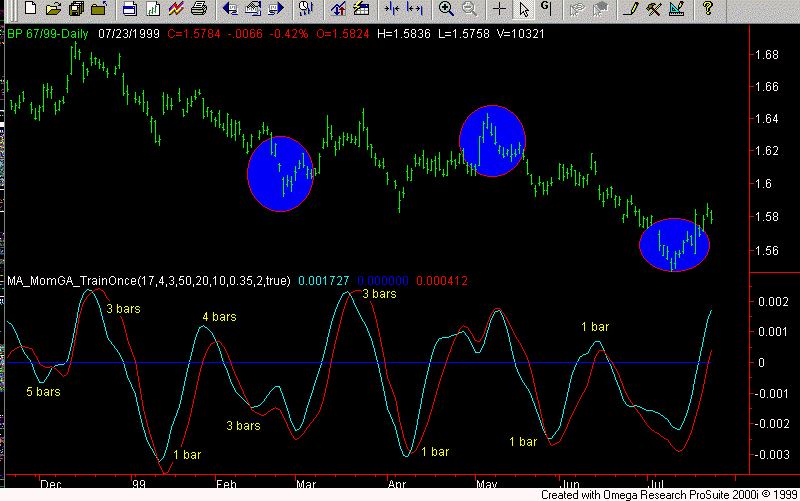Go to the previous workspace arrow icon
Viewport: 800px width, 501px height.
pyautogui.click(x=230, y=8)
